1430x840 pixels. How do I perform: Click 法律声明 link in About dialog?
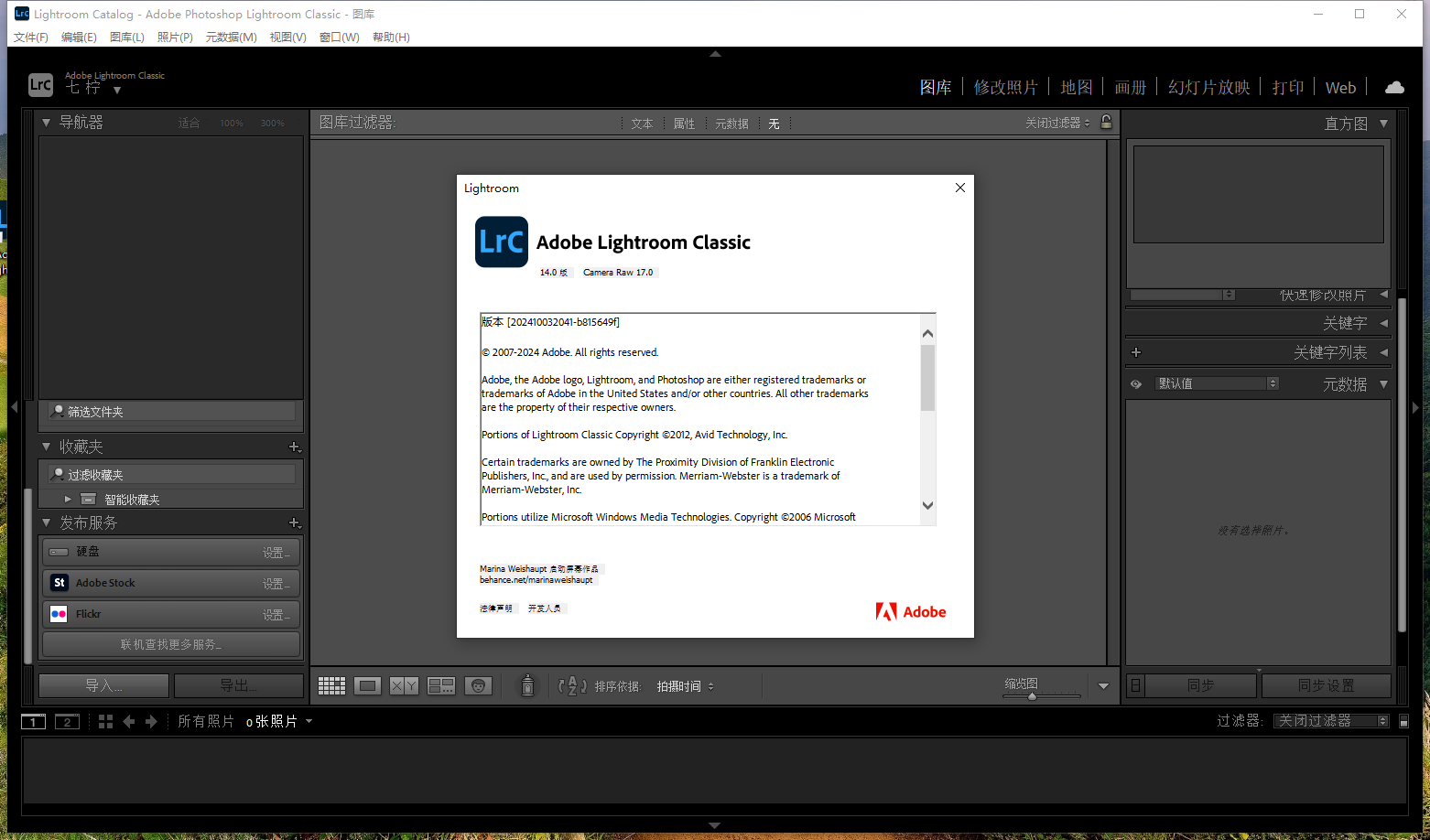(x=496, y=608)
